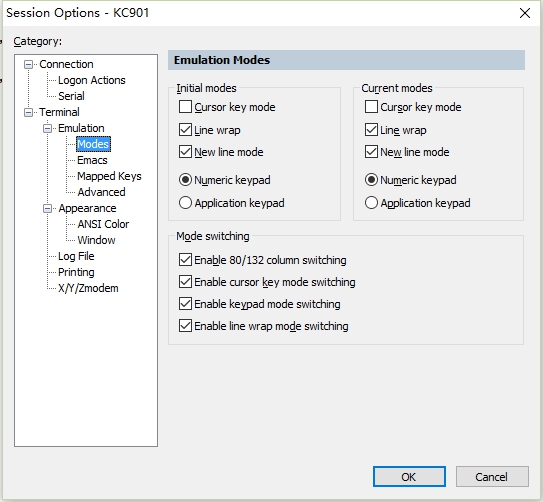
Task: Select Application keypad in Initial modes
Action: [185, 203]
